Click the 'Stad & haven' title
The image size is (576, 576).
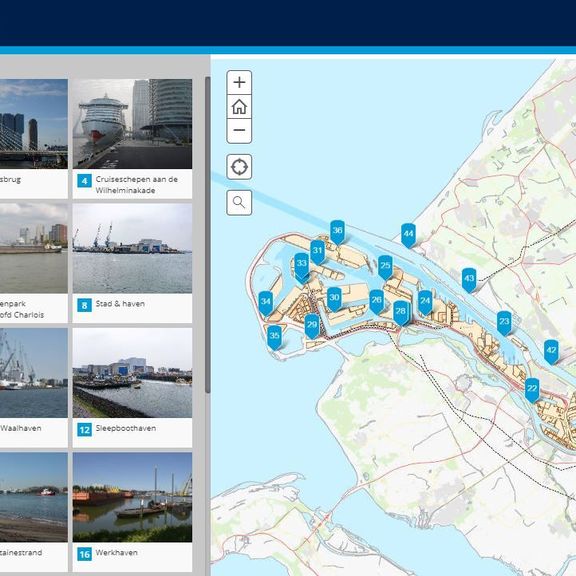[120, 304]
